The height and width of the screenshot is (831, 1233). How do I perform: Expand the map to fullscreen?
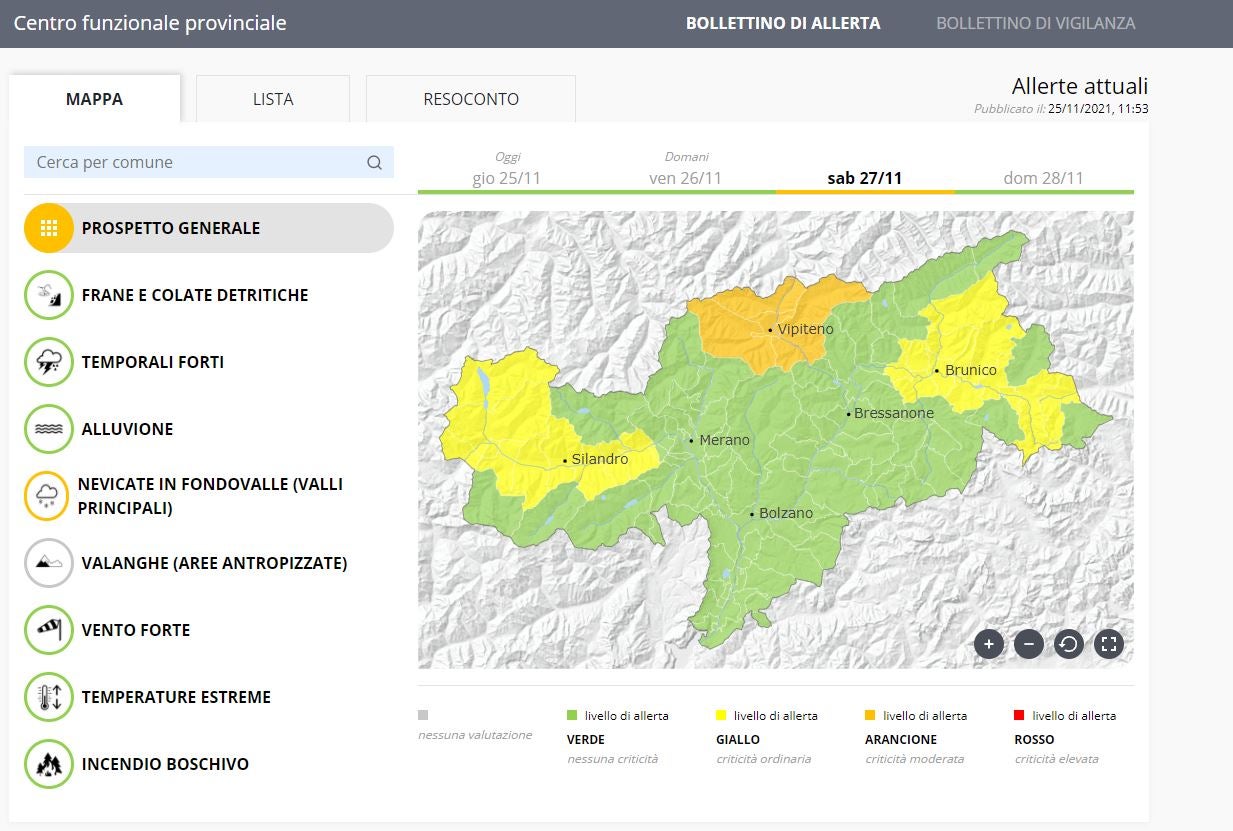[1108, 644]
